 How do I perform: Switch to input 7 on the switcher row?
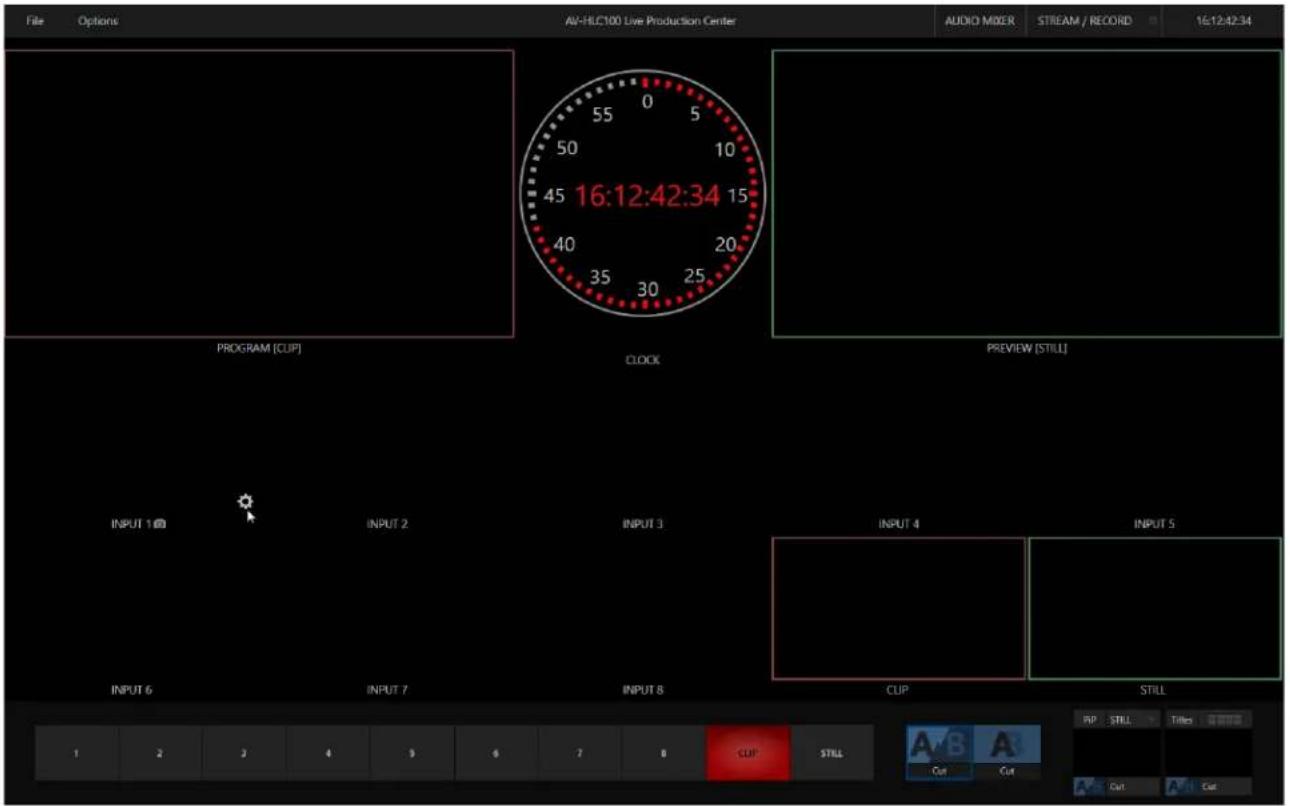pyautogui.click(x=581, y=753)
